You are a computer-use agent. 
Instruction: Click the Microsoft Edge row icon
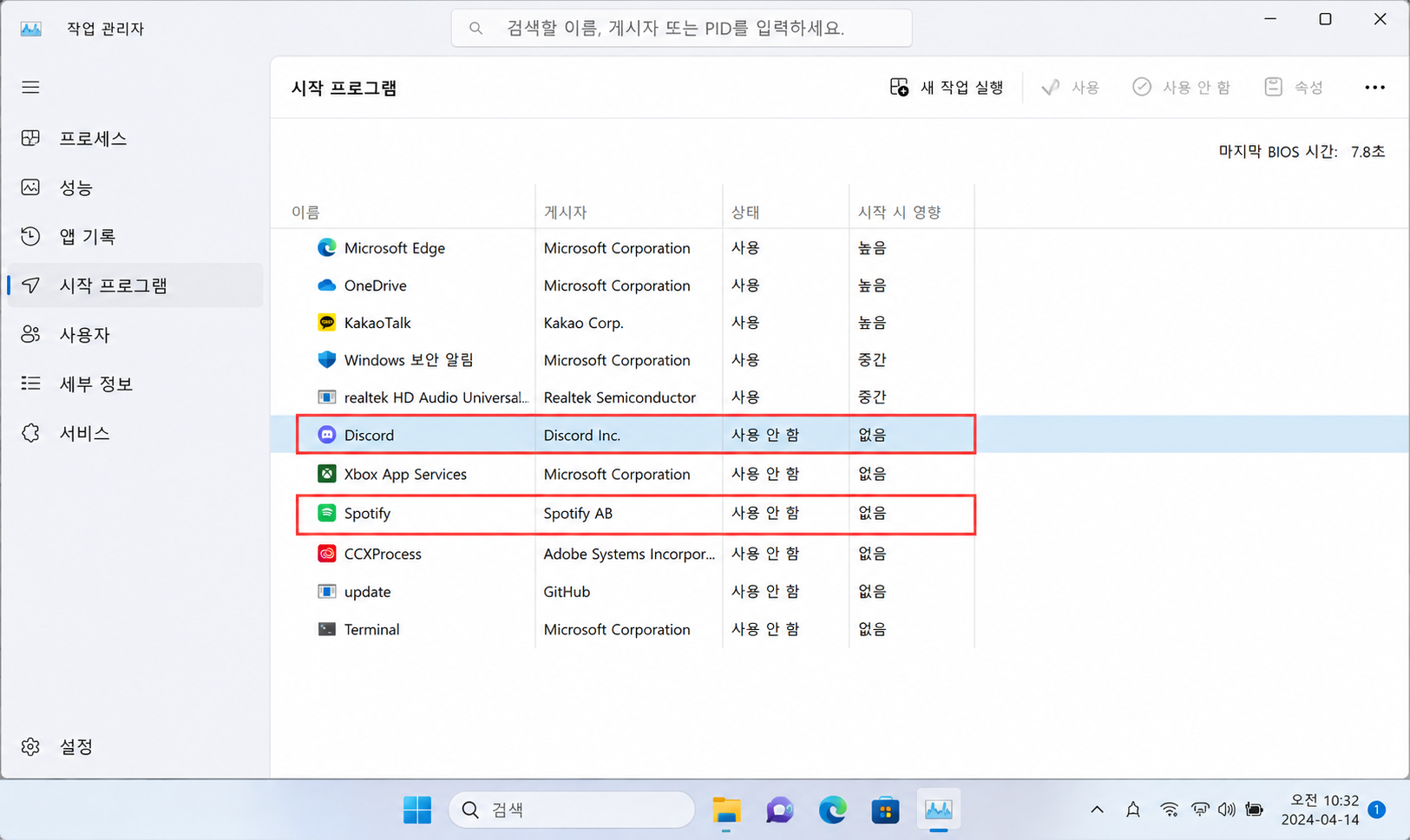[x=326, y=247]
